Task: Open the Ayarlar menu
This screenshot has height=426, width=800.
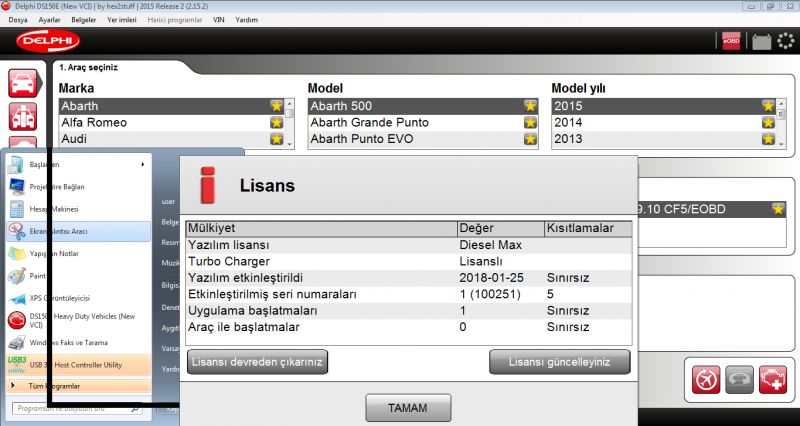Action: pos(49,20)
